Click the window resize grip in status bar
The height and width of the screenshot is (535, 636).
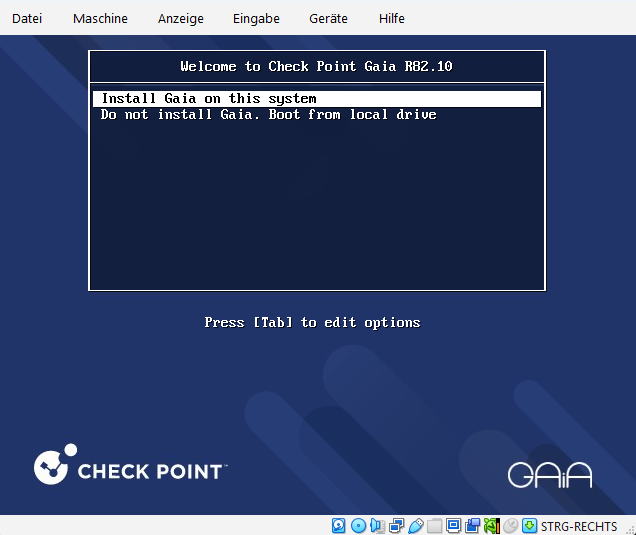point(630,529)
